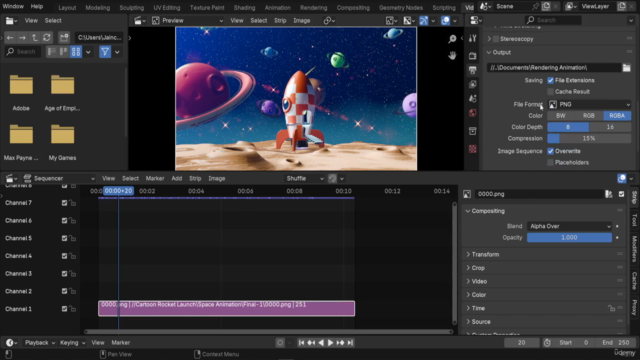Screen dimensions: 640x360
Task: Click the End frame 250 field
Action: pyautogui.click(x=616, y=343)
